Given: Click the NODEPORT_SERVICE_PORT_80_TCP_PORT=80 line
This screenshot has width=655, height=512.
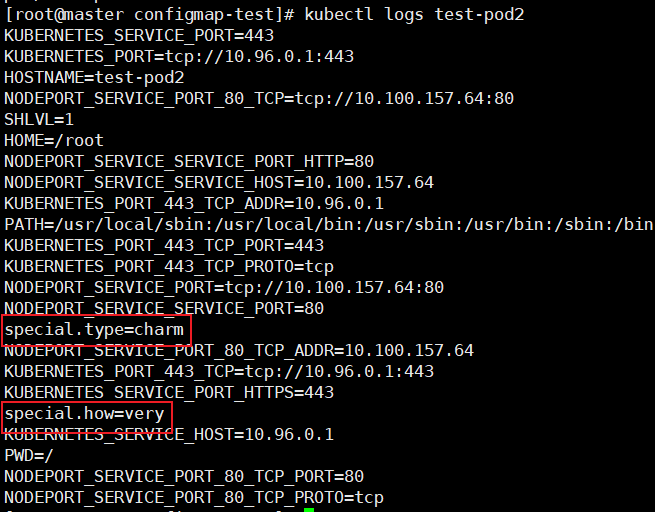Looking at the screenshot, I should click(x=184, y=476).
